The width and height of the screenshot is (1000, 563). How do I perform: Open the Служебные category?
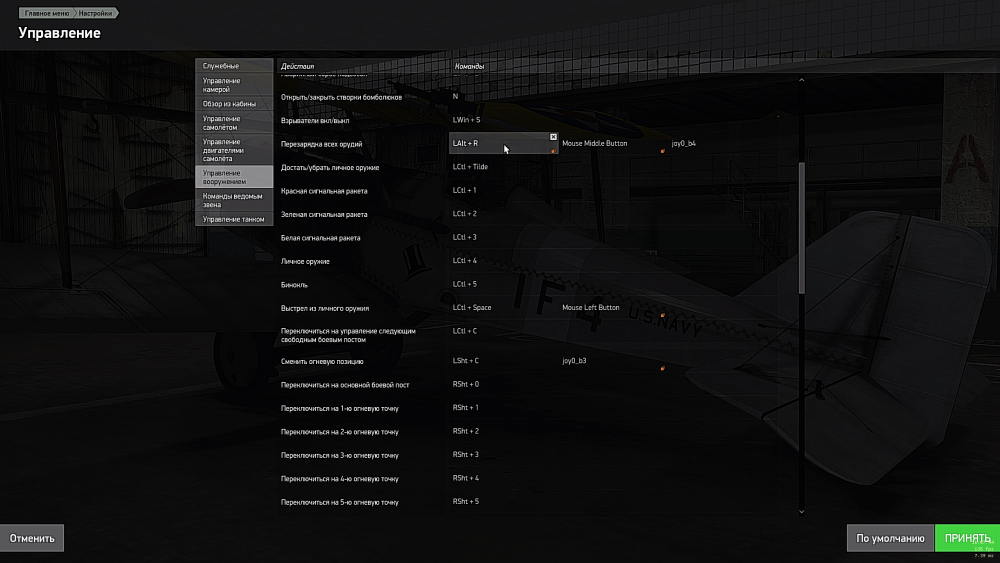(x=234, y=66)
